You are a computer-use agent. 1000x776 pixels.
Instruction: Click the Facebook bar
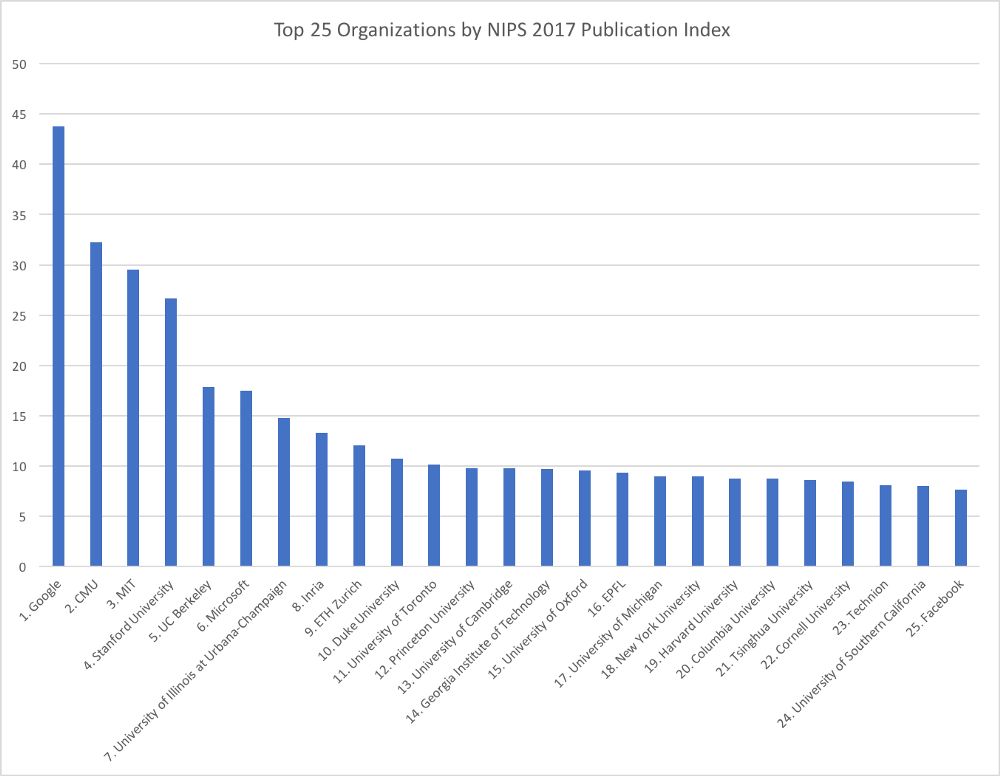[x=960, y=528]
